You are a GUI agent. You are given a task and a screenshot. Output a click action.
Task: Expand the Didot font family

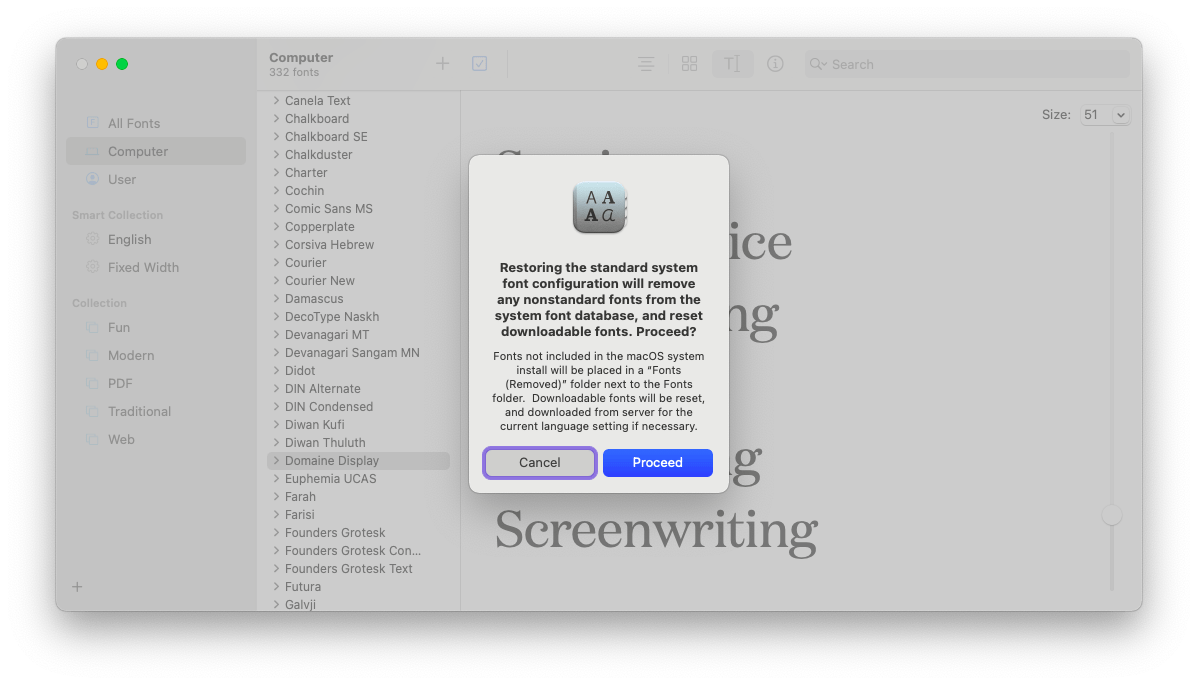point(277,370)
